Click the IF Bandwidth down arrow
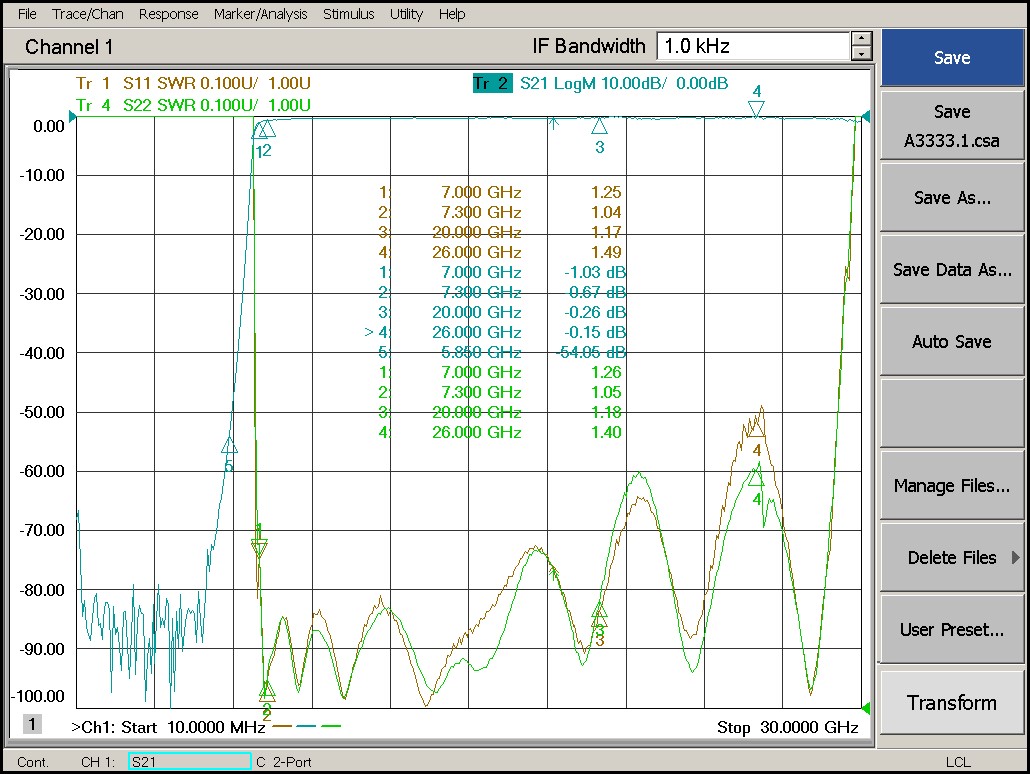This screenshot has height=774, width=1030. tap(861, 53)
